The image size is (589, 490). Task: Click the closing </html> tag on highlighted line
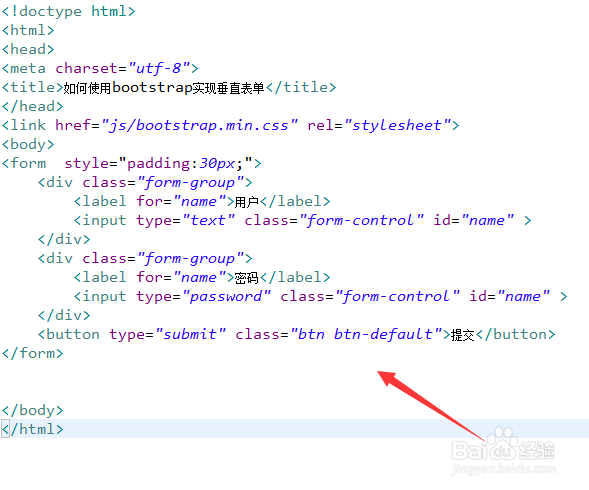pos(33,429)
